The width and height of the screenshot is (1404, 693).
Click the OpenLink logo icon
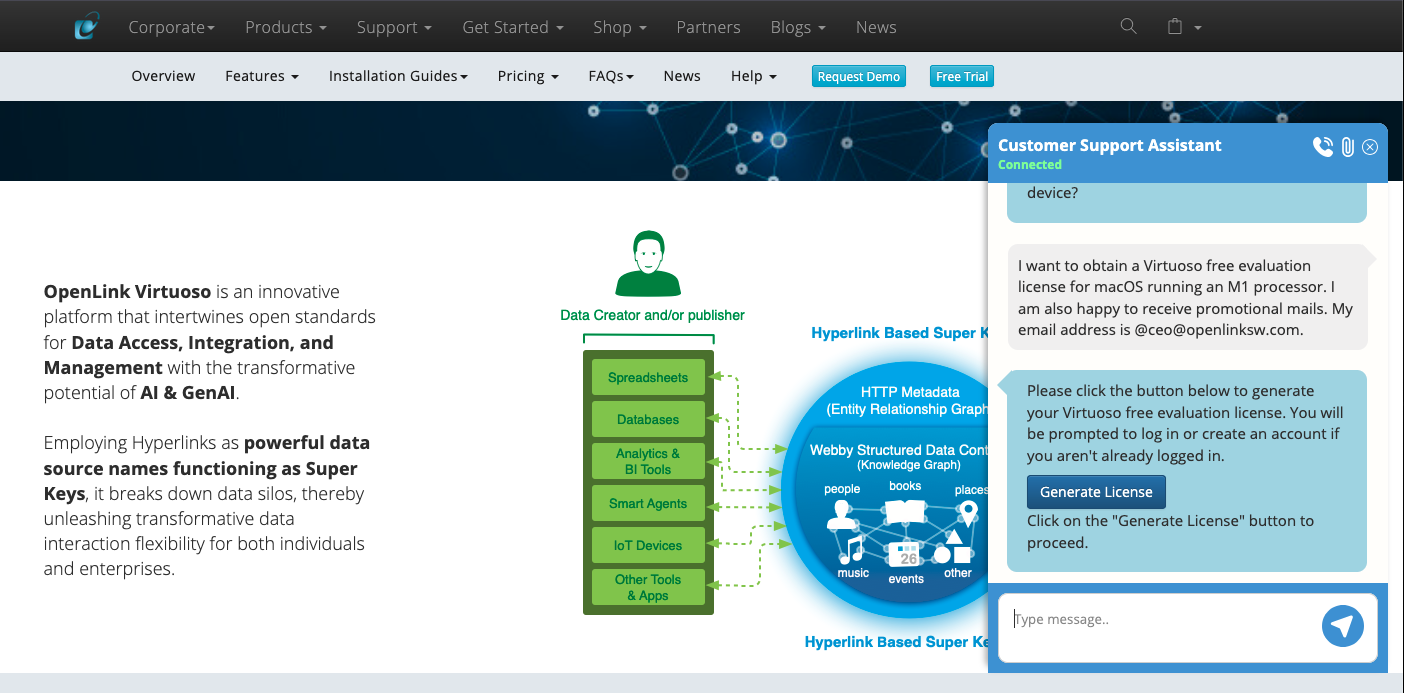tap(88, 26)
